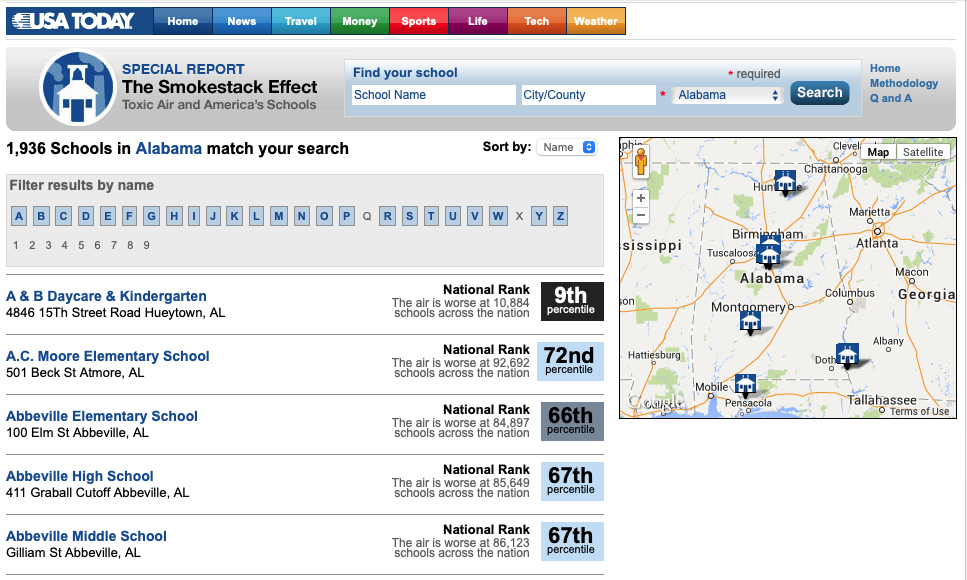
Task: Filter results by letter F
Action: pyautogui.click(x=129, y=216)
